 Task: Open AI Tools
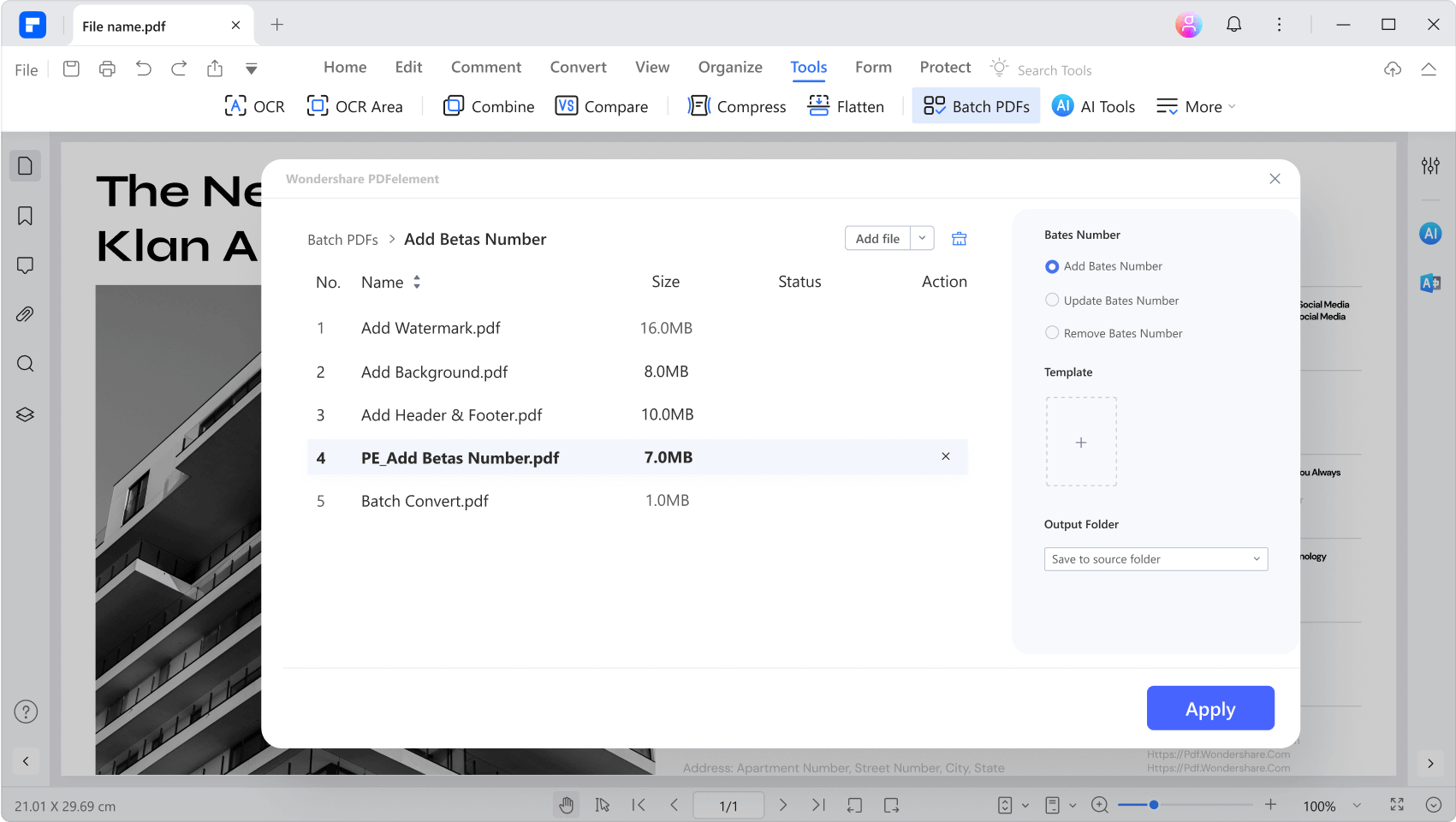tap(1093, 106)
